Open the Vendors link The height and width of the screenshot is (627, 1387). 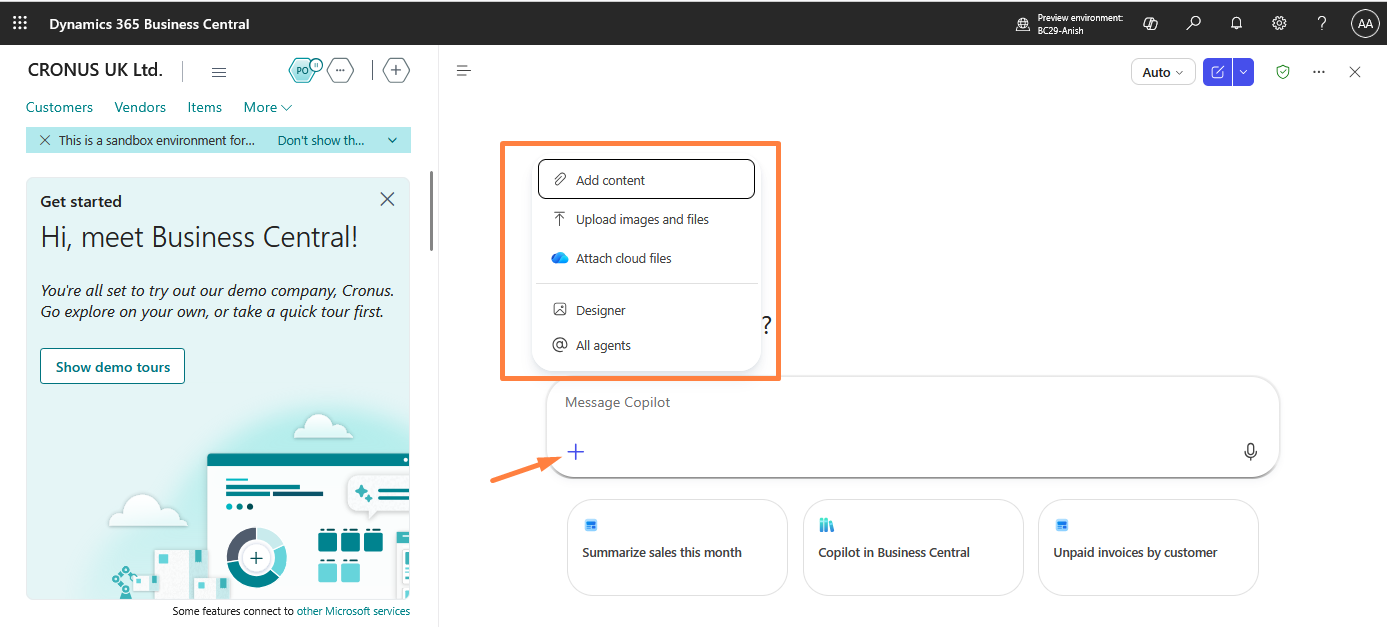click(140, 107)
